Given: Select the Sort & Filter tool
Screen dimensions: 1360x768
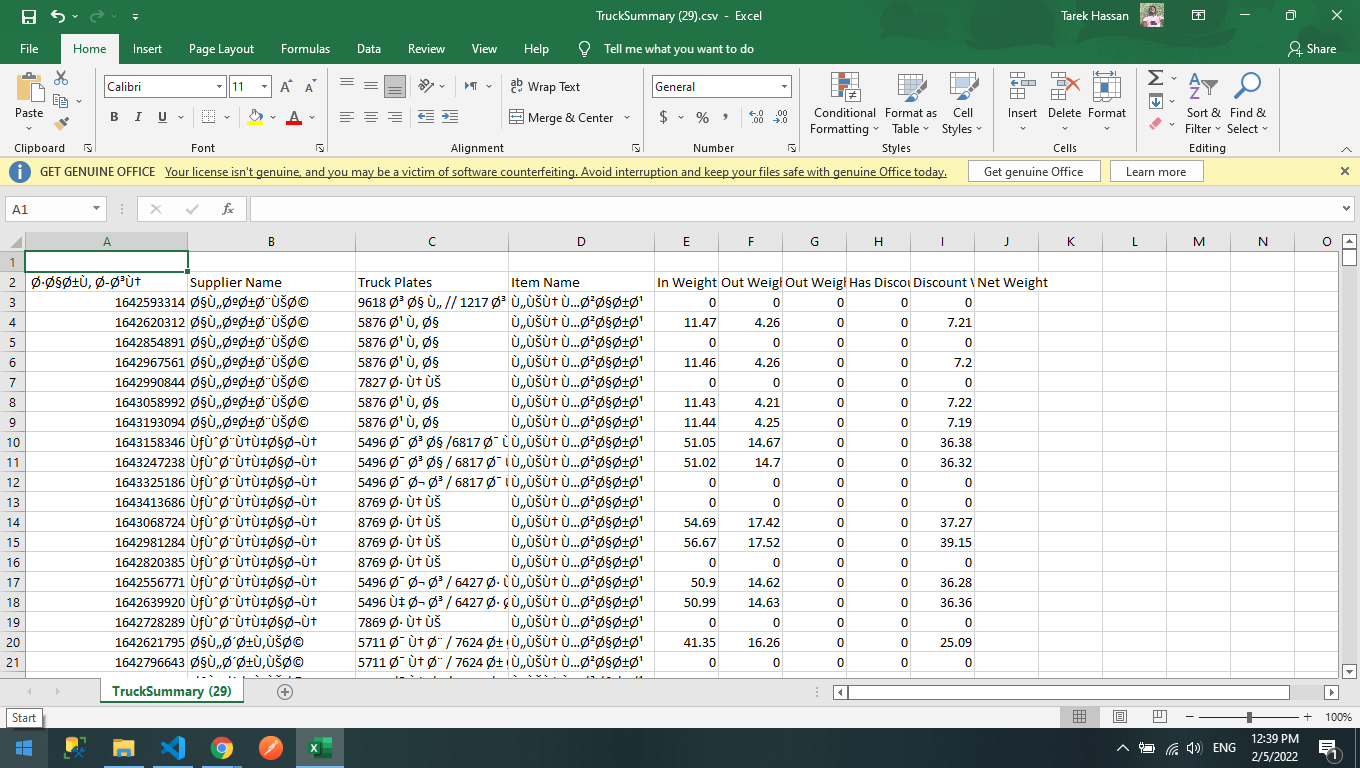Looking at the screenshot, I should click(x=1203, y=104).
